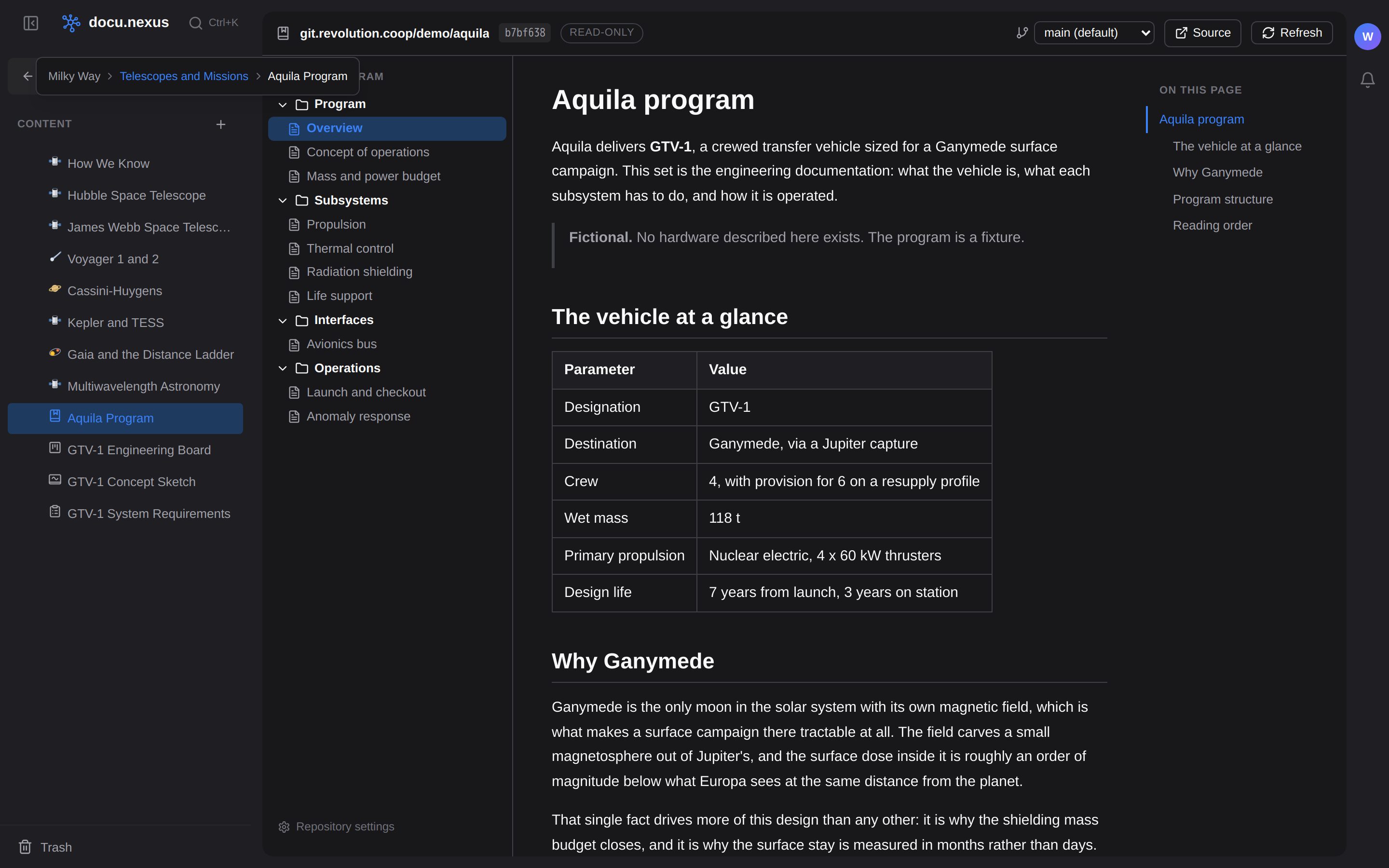Open search with the magnifier icon

[196, 23]
